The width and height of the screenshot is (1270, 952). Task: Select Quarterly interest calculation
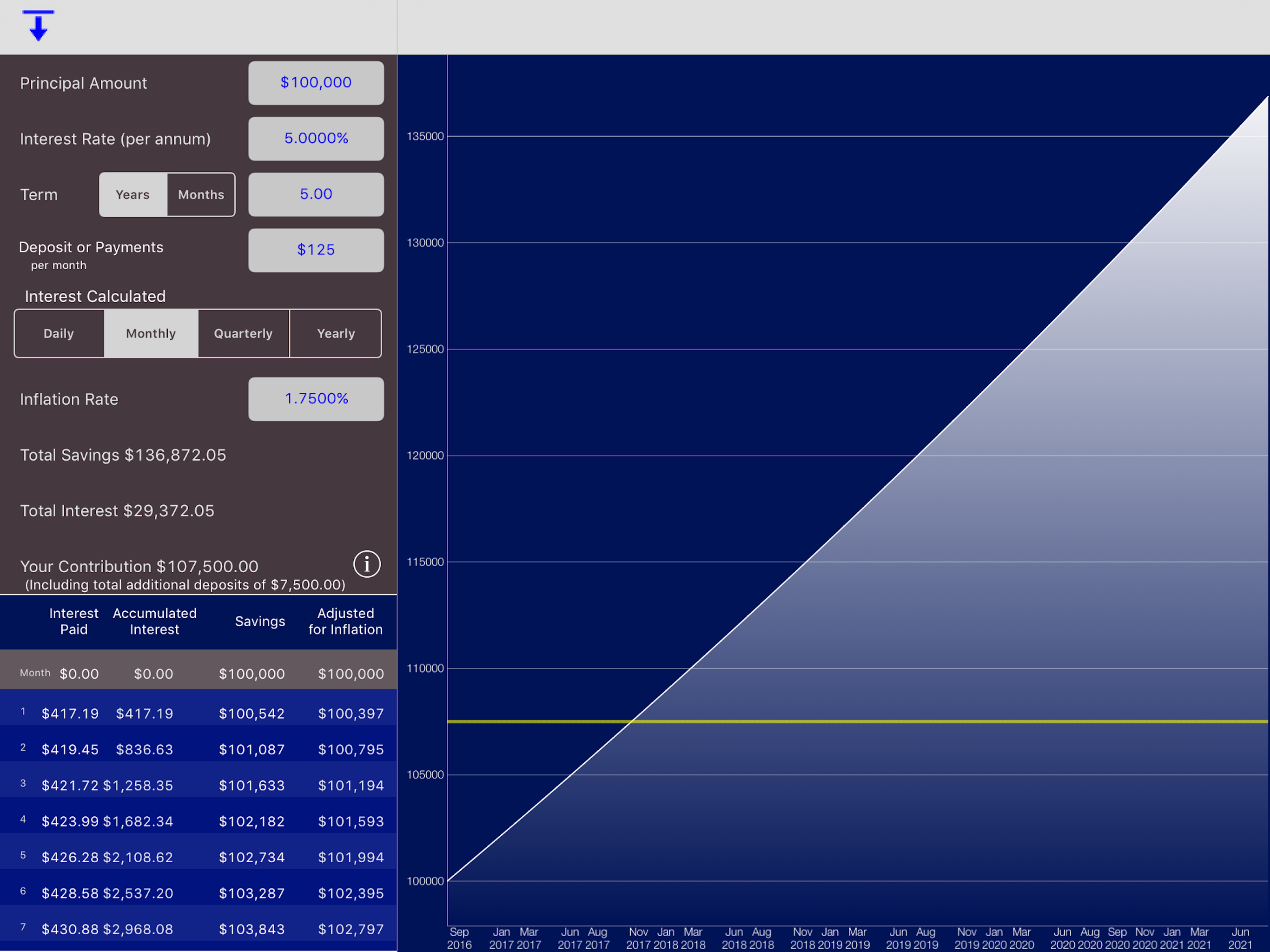tap(243, 334)
